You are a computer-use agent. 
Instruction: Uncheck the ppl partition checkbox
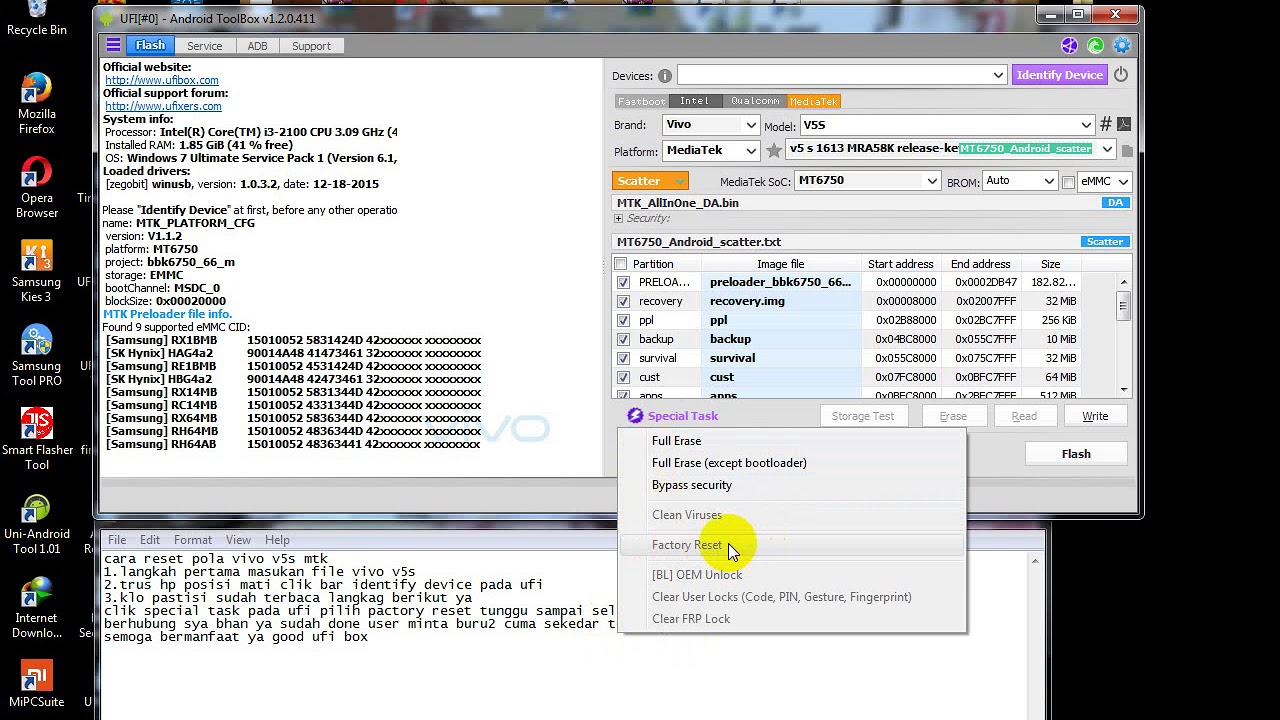point(623,320)
